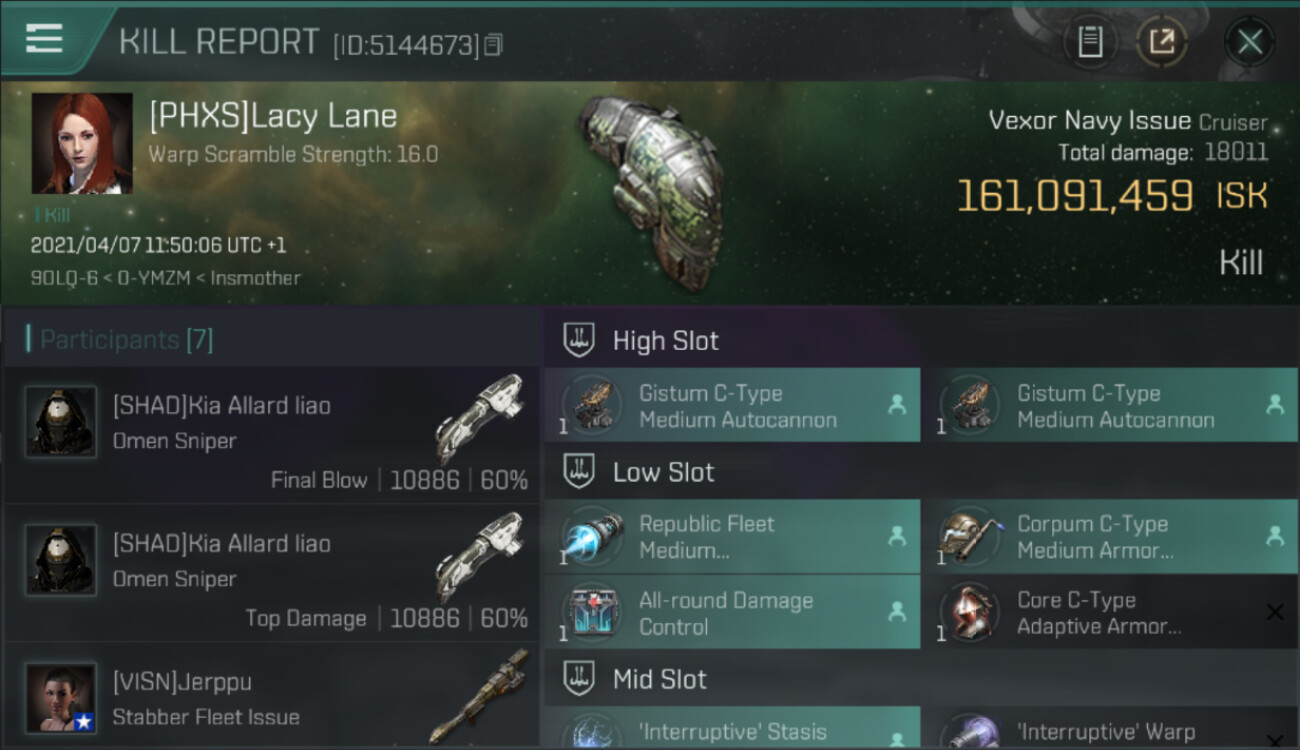Select Core C-Type Adaptive Armor module
The height and width of the screenshot is (750, 1300).
[1110, 613]
